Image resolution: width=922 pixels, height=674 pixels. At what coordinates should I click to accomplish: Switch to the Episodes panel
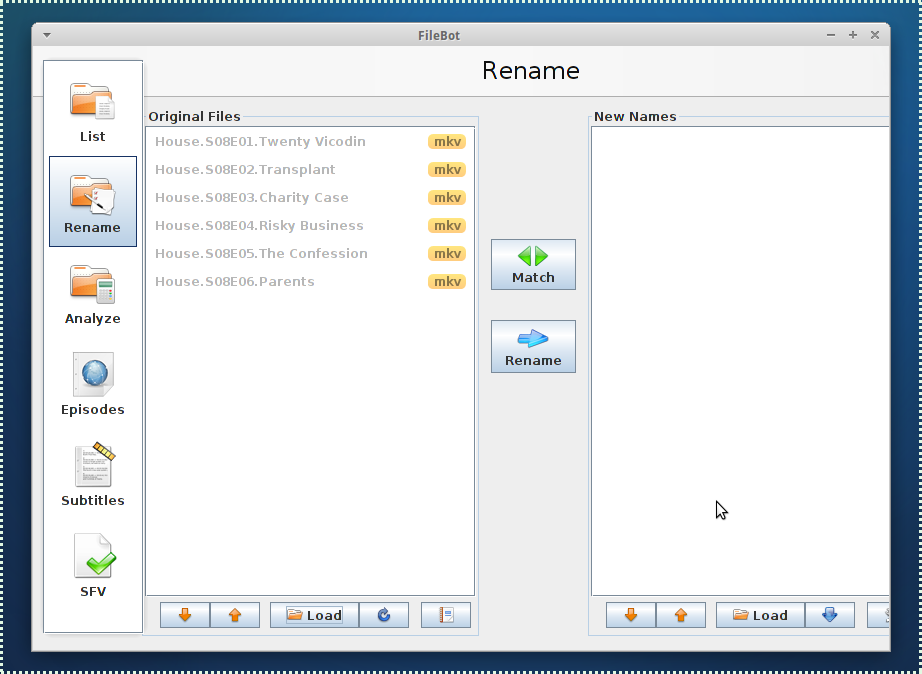point(92,384)
